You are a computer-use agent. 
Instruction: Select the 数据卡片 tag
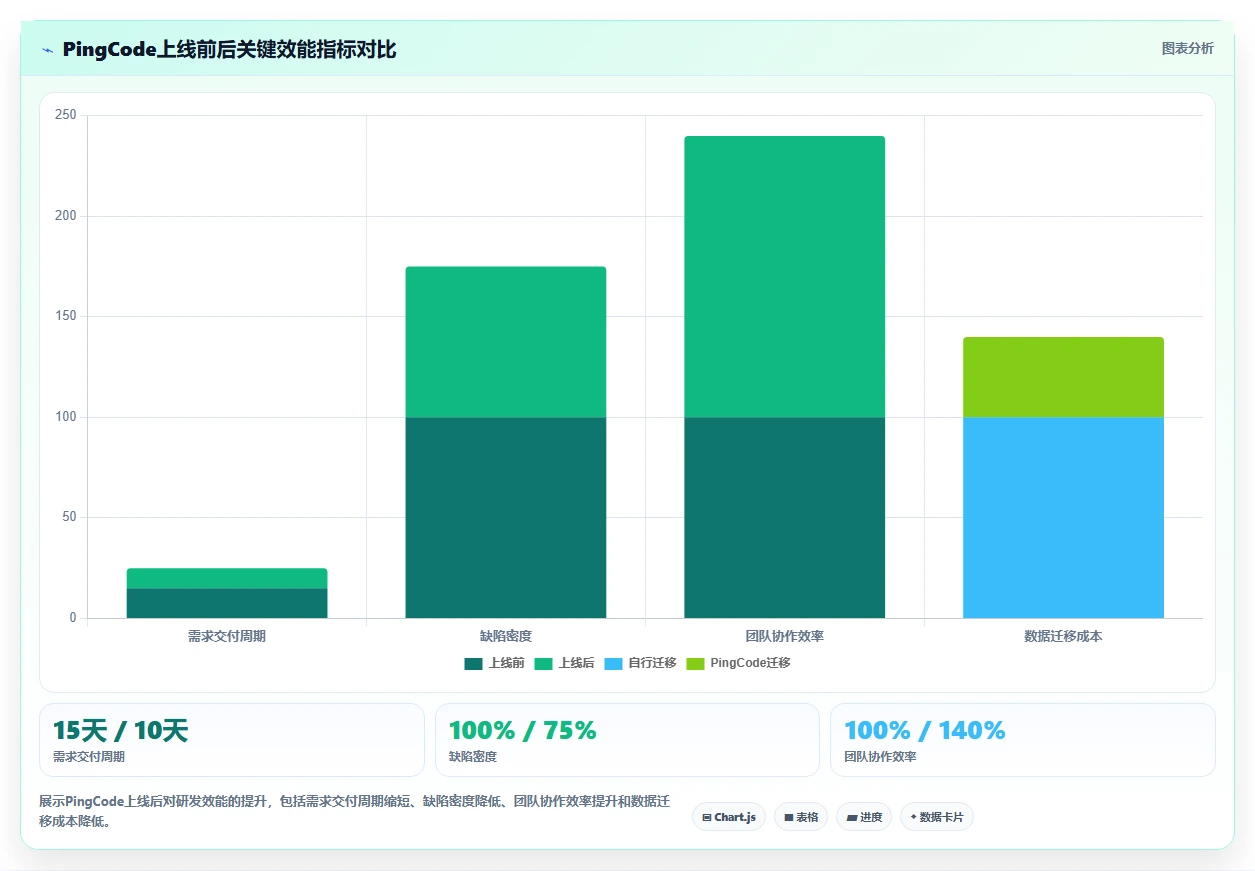[936, 817]
